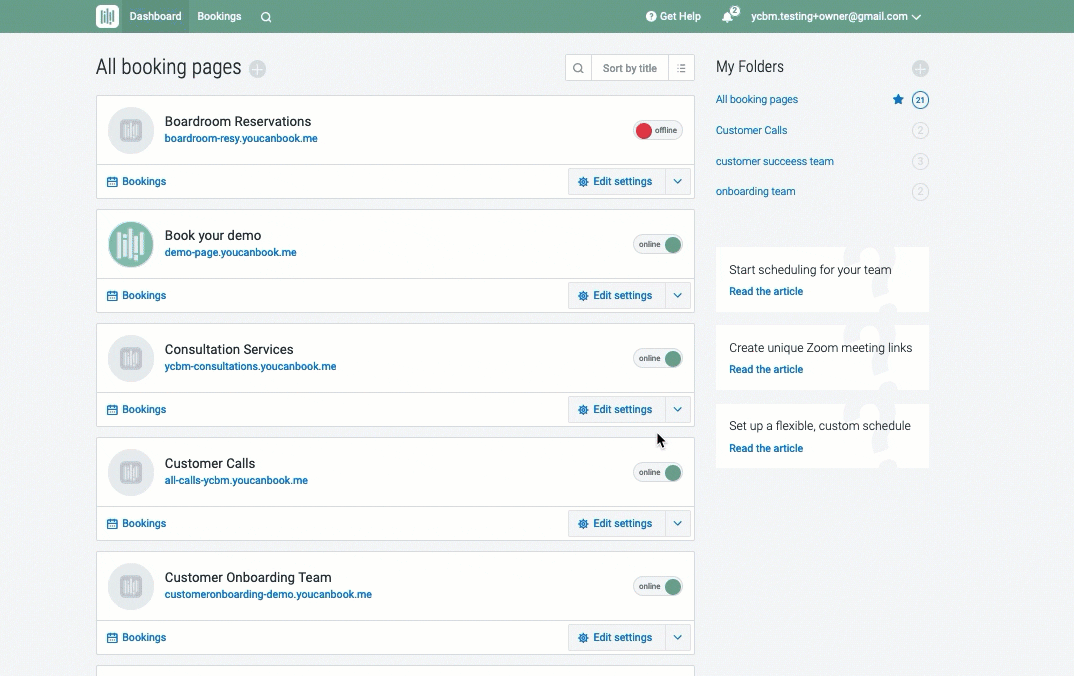Edit settings for Customer Calls

(616, 523)
